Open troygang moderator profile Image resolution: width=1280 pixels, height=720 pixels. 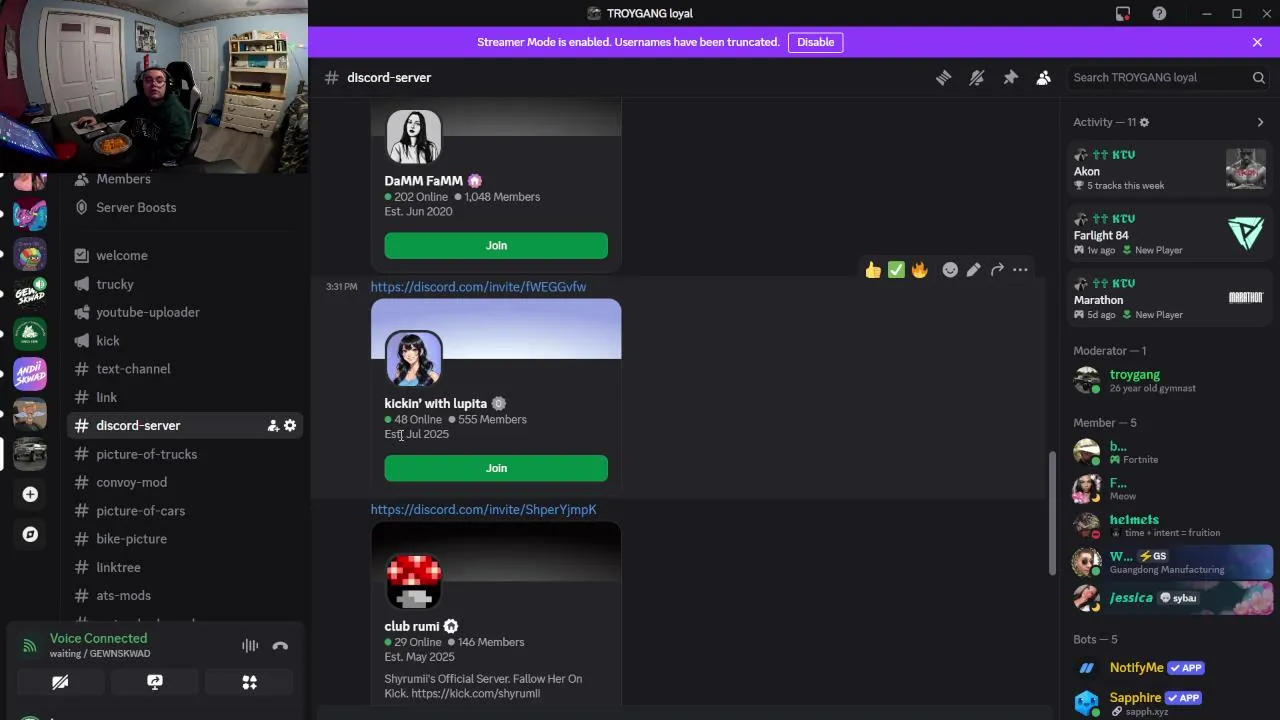click(1170, 381)
